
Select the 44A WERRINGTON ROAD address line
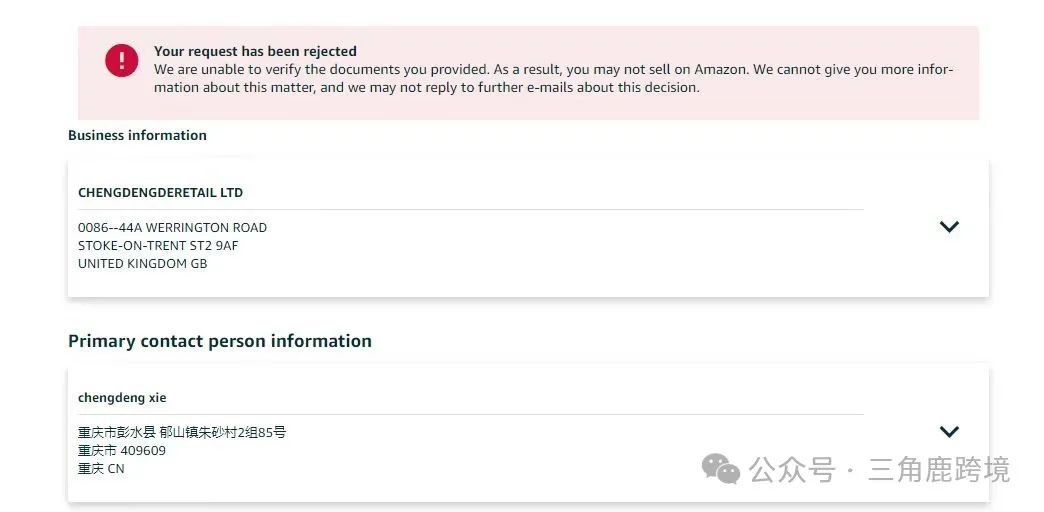(172, 228)
